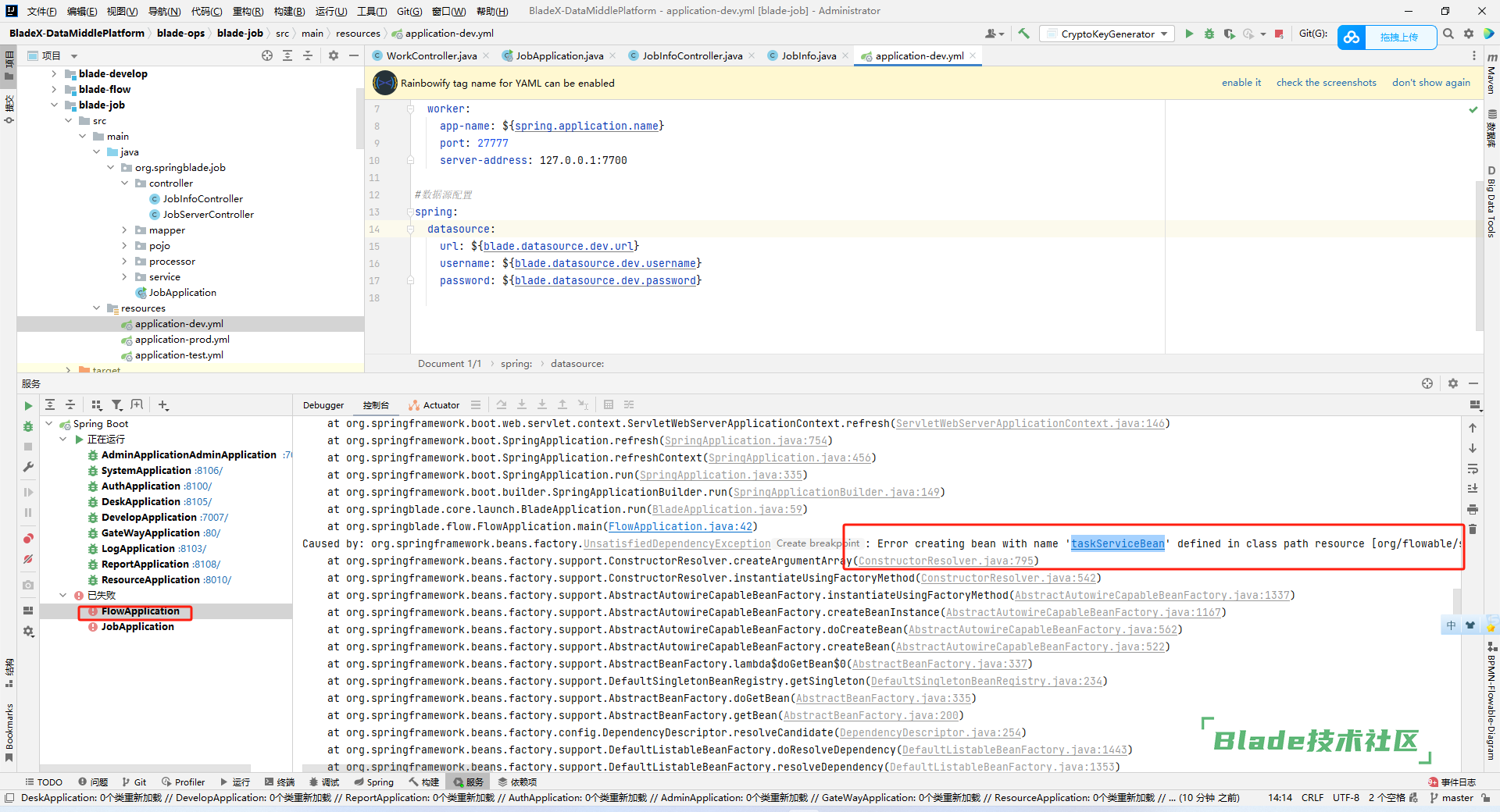
Task: Select JobInfoController in project tree
Action: pyautogui.click(x=203, y=198)
